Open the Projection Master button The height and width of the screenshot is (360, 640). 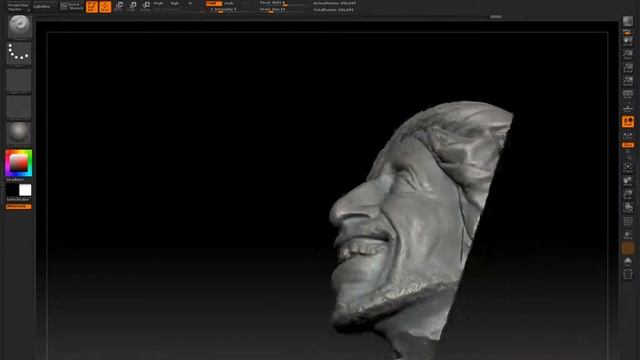pos(18,7)
